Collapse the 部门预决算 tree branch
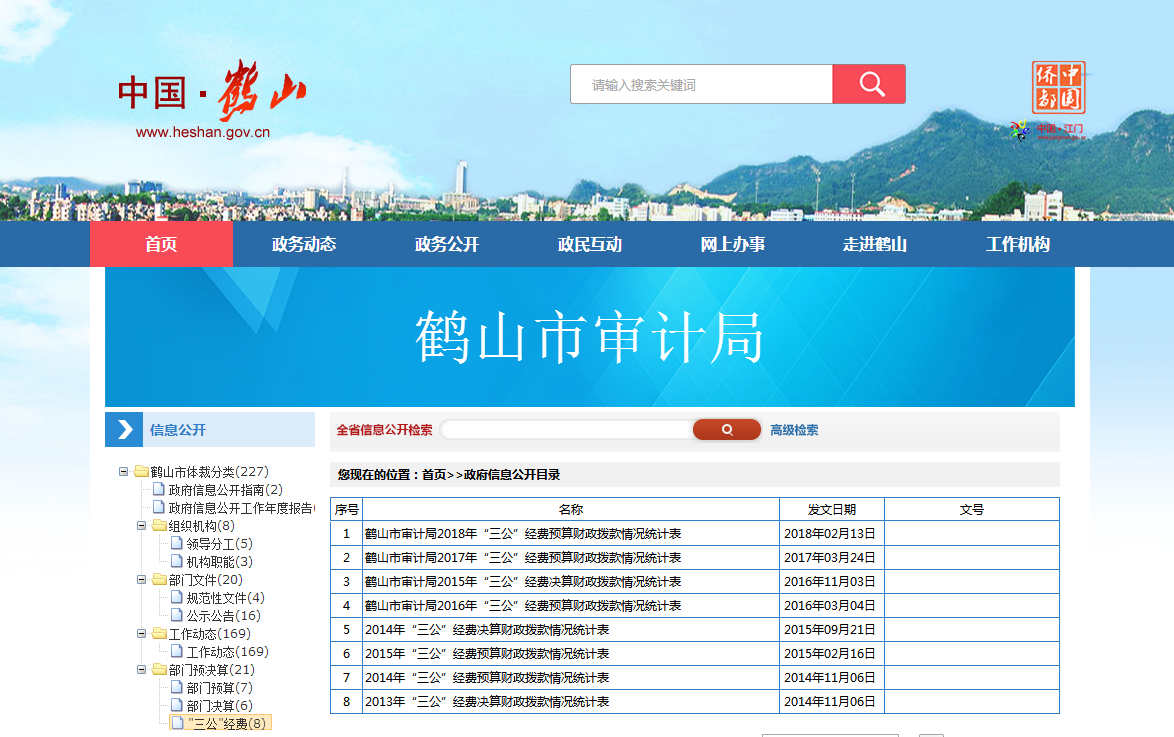This screenshot has height=737, width=1174. 142,670
